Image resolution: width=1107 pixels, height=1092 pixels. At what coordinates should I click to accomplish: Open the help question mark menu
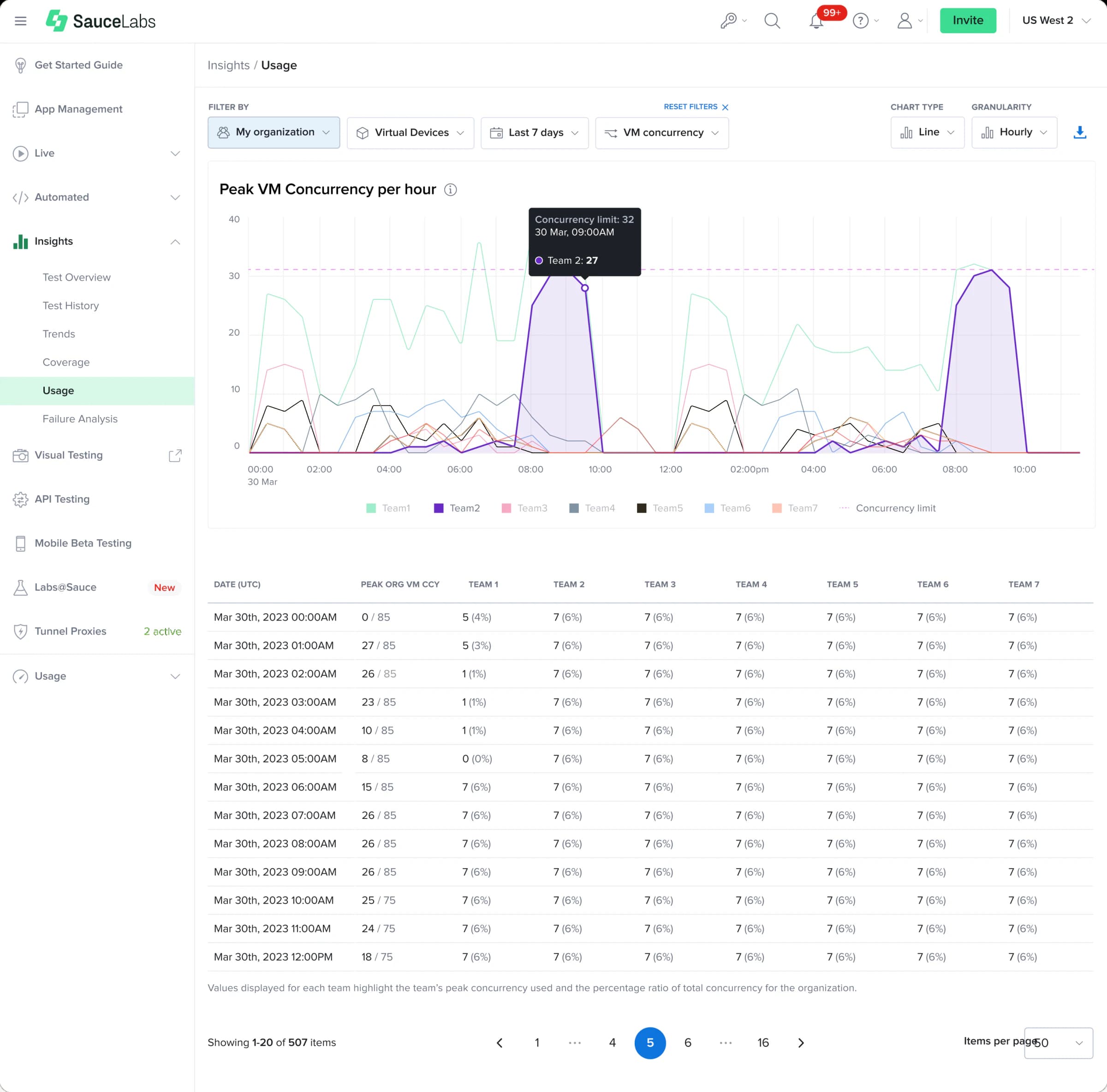point(865,21)
